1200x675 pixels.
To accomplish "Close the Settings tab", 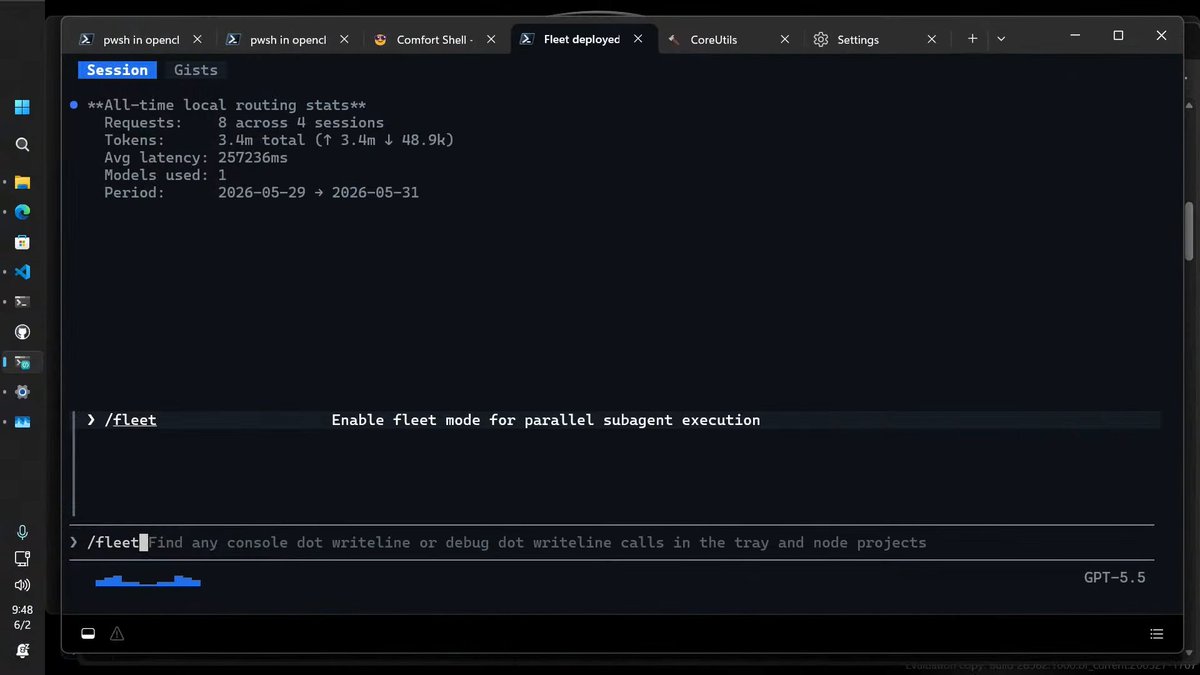I will 932,39.
